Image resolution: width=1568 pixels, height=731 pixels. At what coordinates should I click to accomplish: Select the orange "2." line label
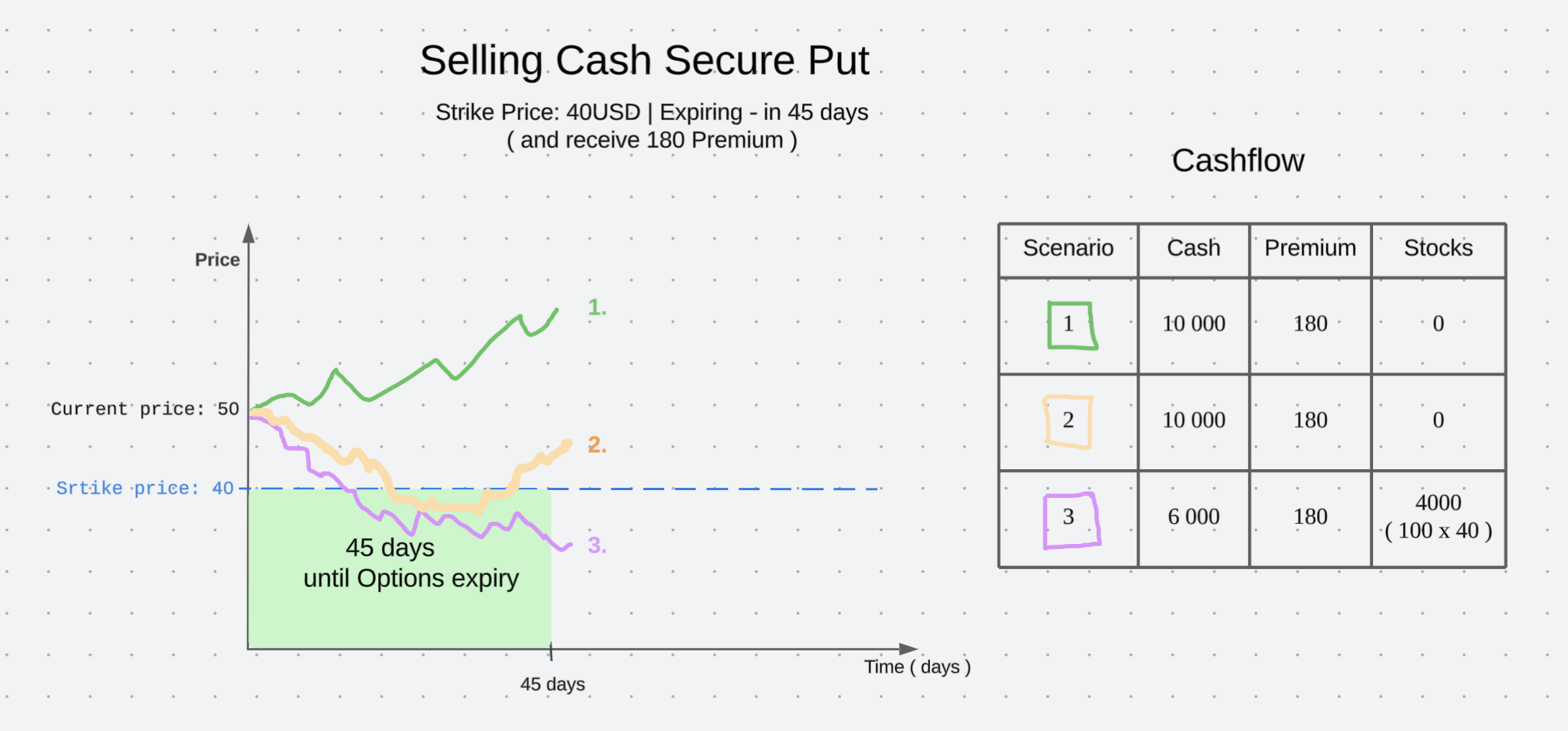(597, 445)
